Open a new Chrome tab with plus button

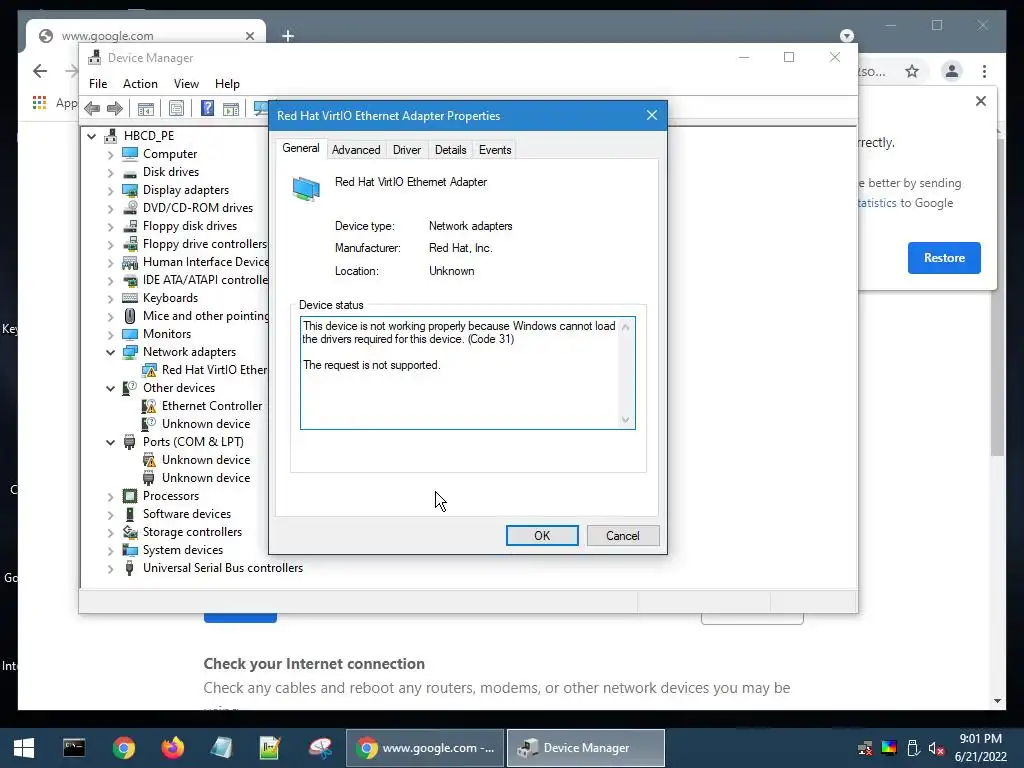point(288,36)
